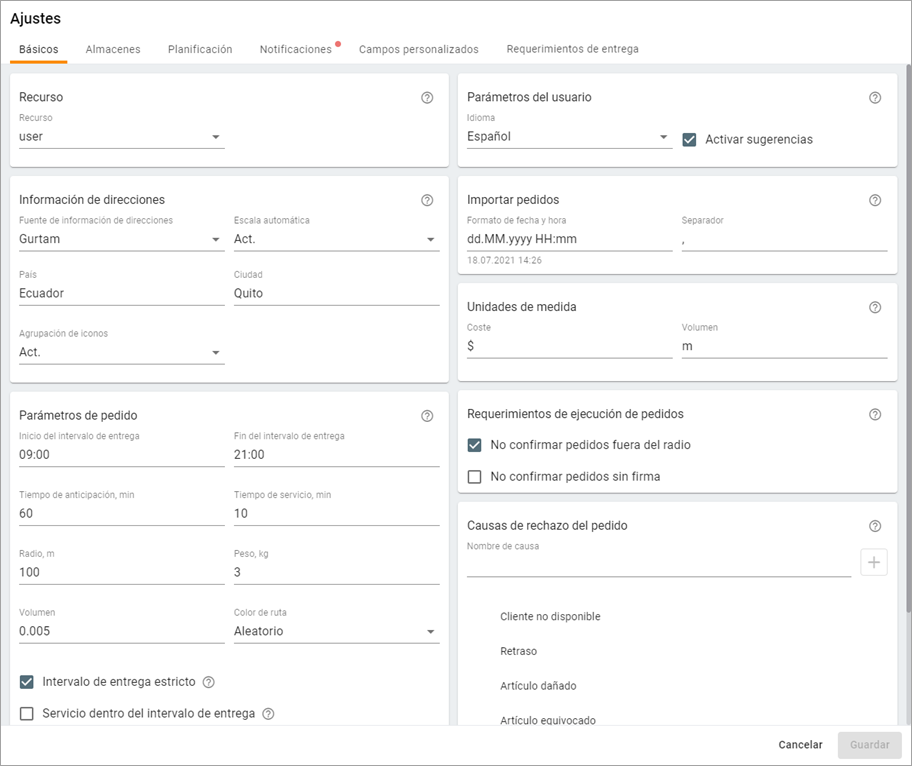
Task: Open the Recurso dropdown showing user
Action: (121, 137)
